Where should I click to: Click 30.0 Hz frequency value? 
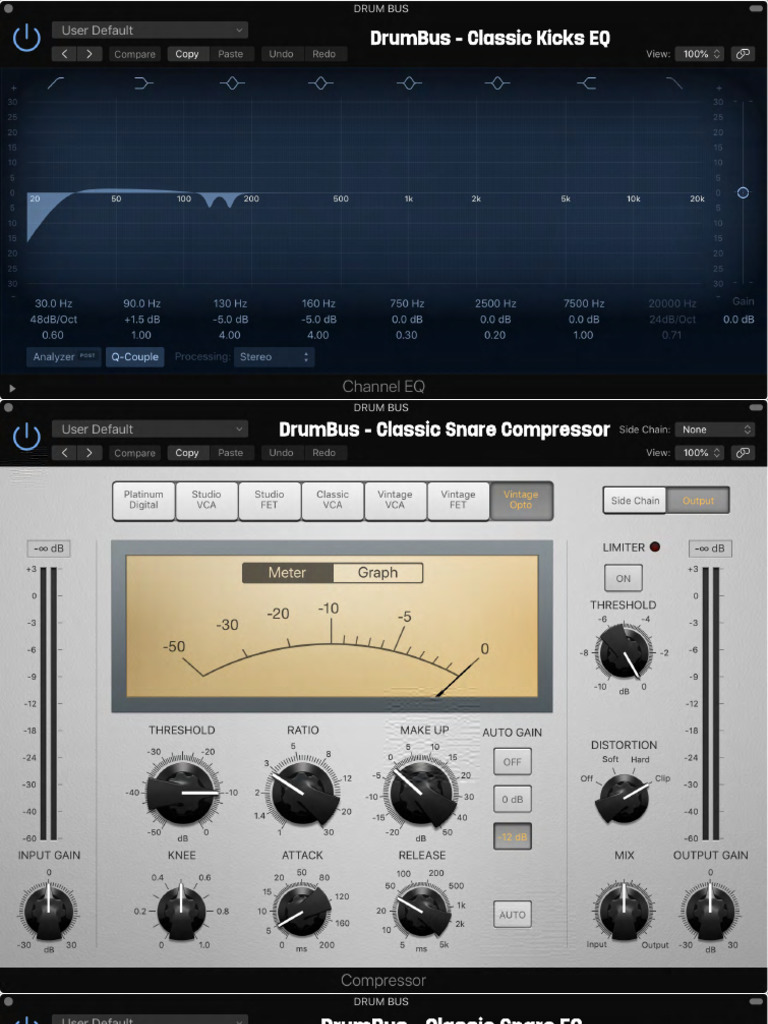[x=54, y=304]
